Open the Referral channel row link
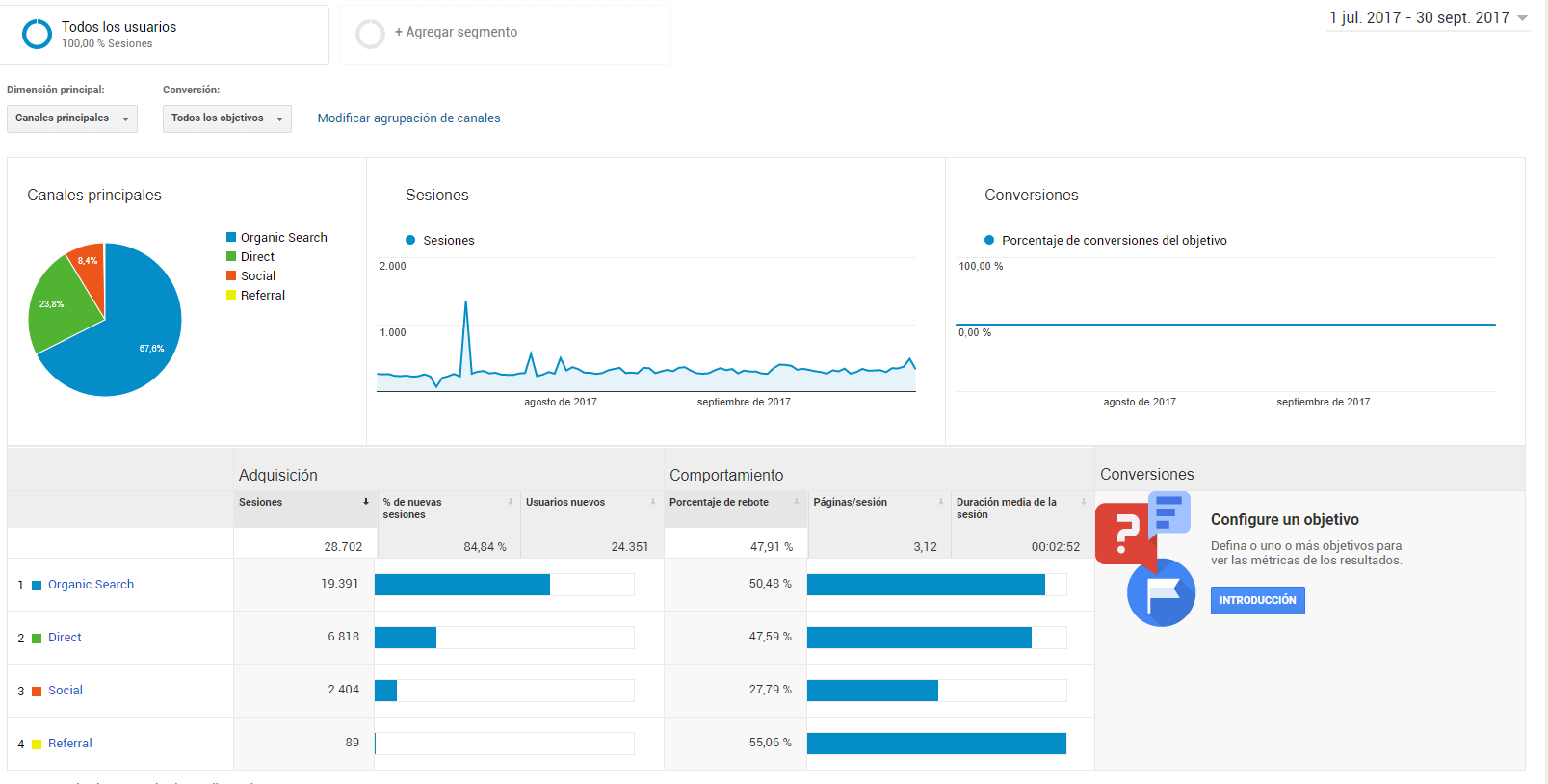 point(70,744)
